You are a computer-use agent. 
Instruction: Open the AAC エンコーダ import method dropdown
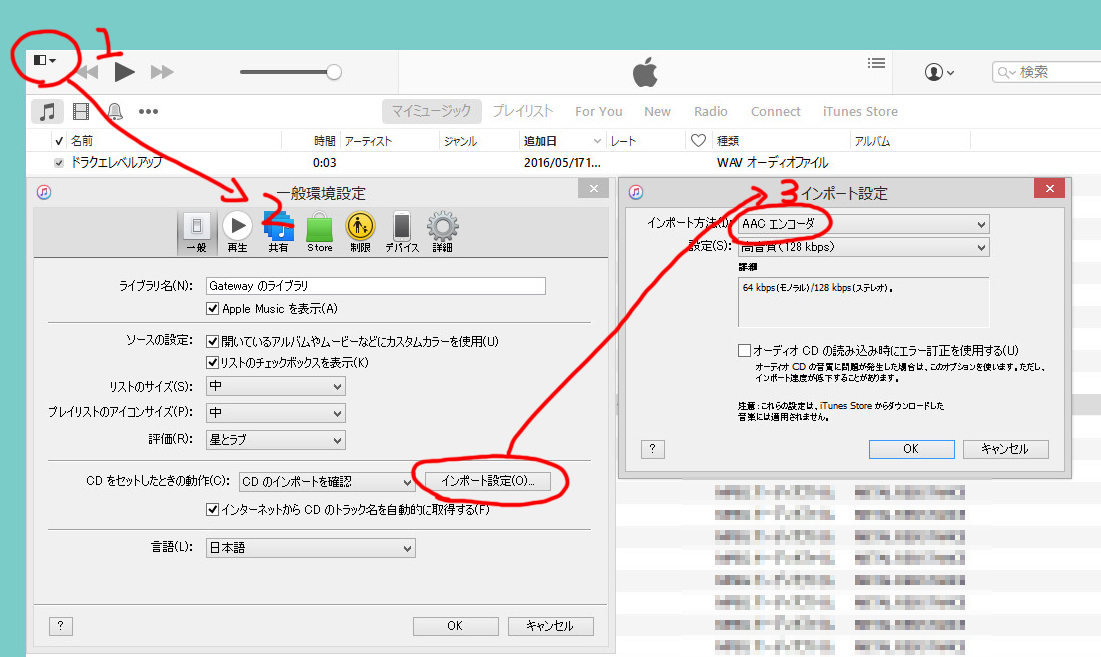click(864, 224)
